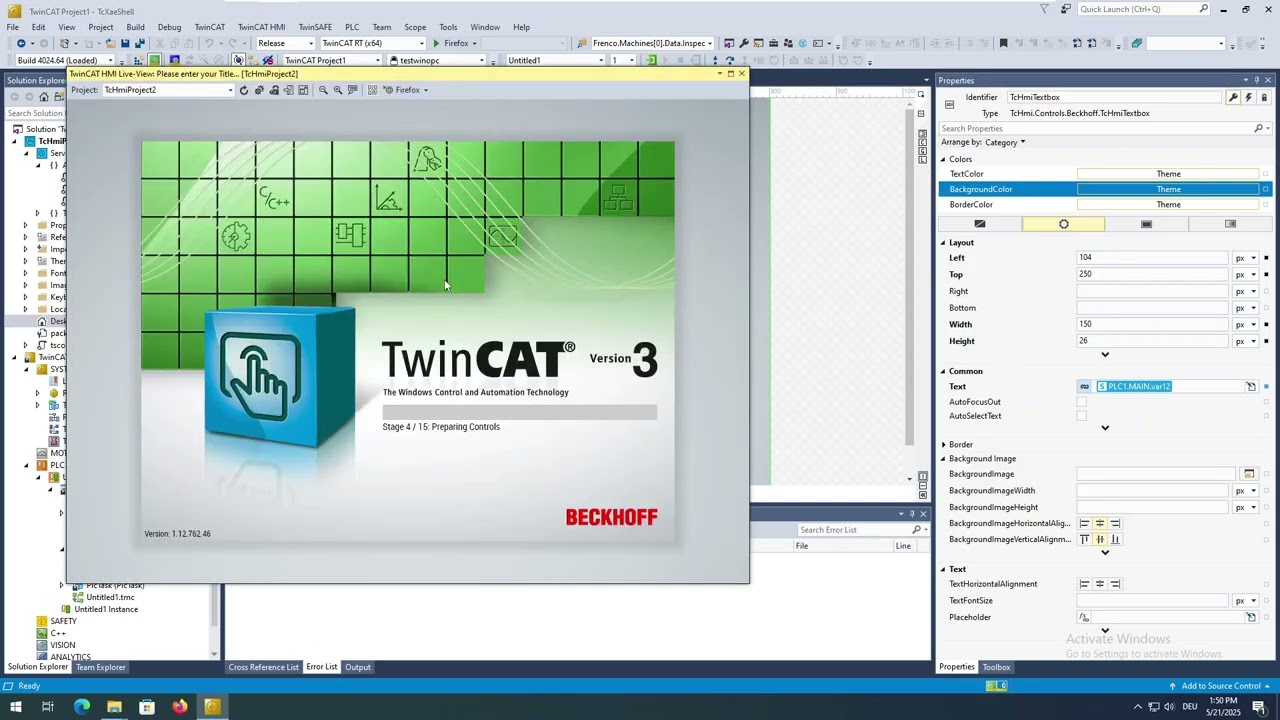Click the lock icon beside Identifier
The width and height of the screenshot is (1280, 720).
tap(1264, 97)
